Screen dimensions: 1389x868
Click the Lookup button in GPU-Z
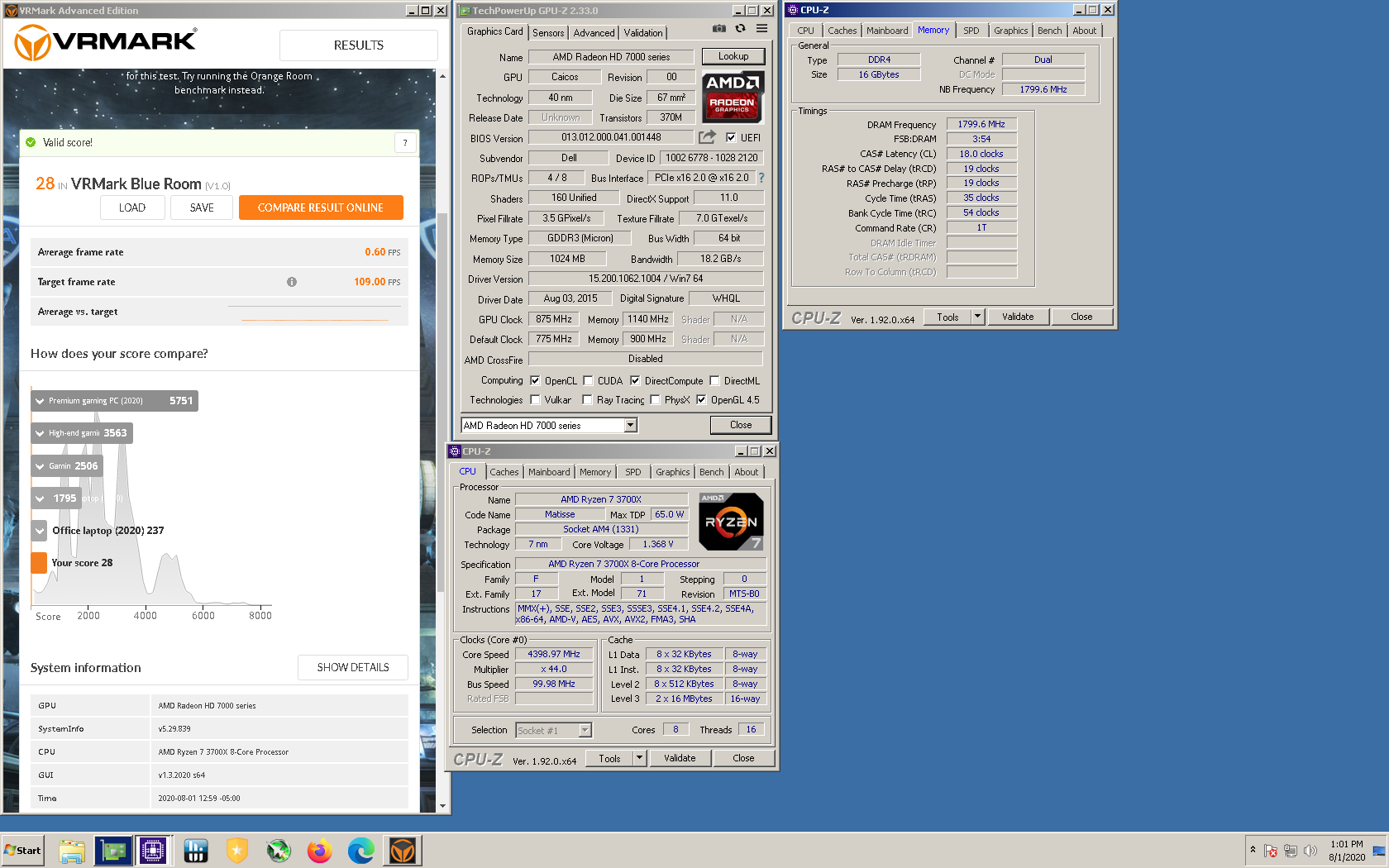[x=733, y=56]
